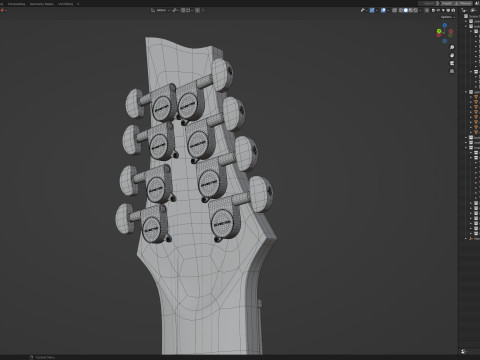Viewport: 480px width, 360px height.
Task: Open the Global transform orientation dropdown
Action: tap(160, 10)
